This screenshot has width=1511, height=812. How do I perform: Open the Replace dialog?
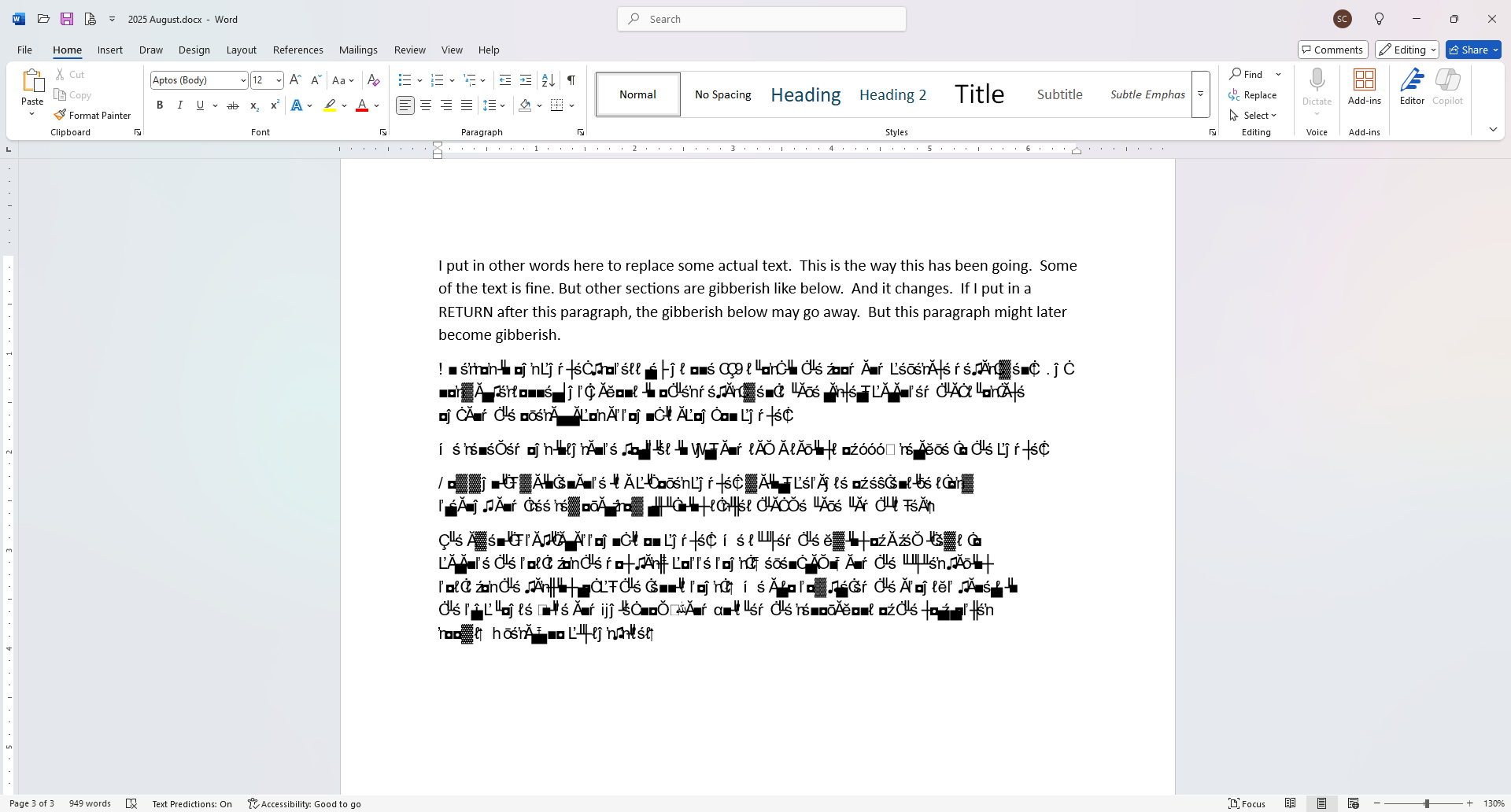click(1254, 94)
